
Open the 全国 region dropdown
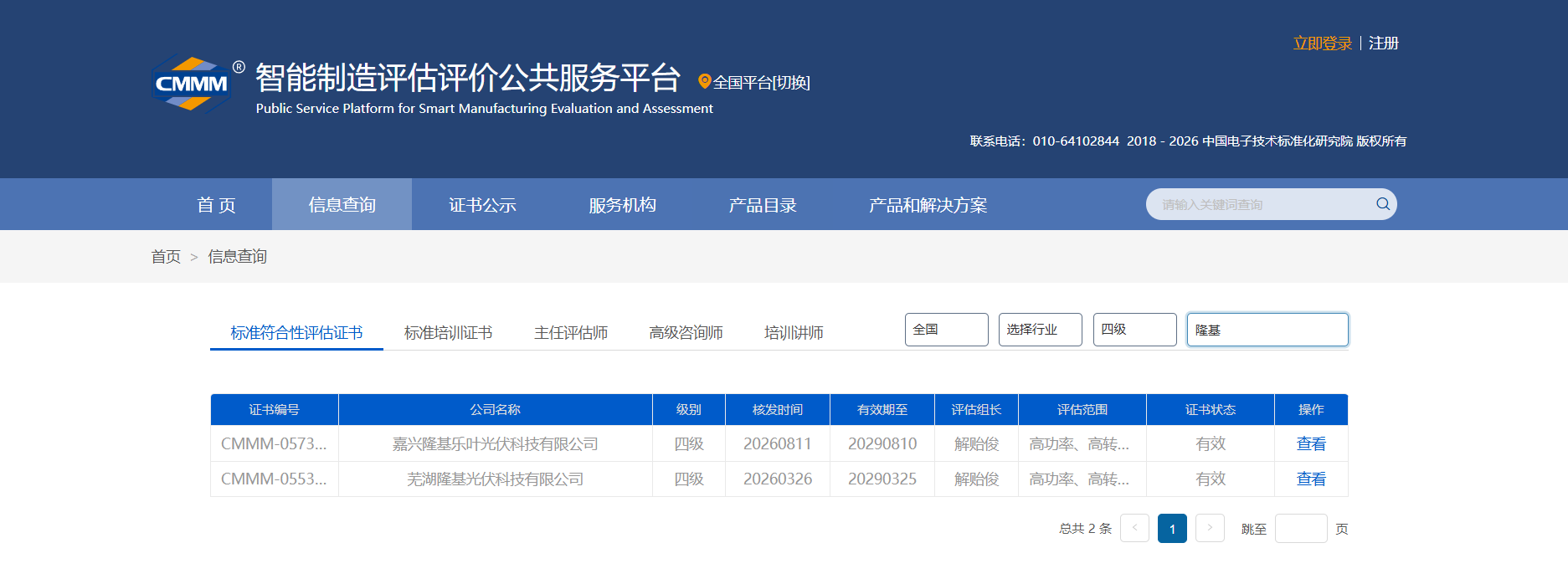946,330
